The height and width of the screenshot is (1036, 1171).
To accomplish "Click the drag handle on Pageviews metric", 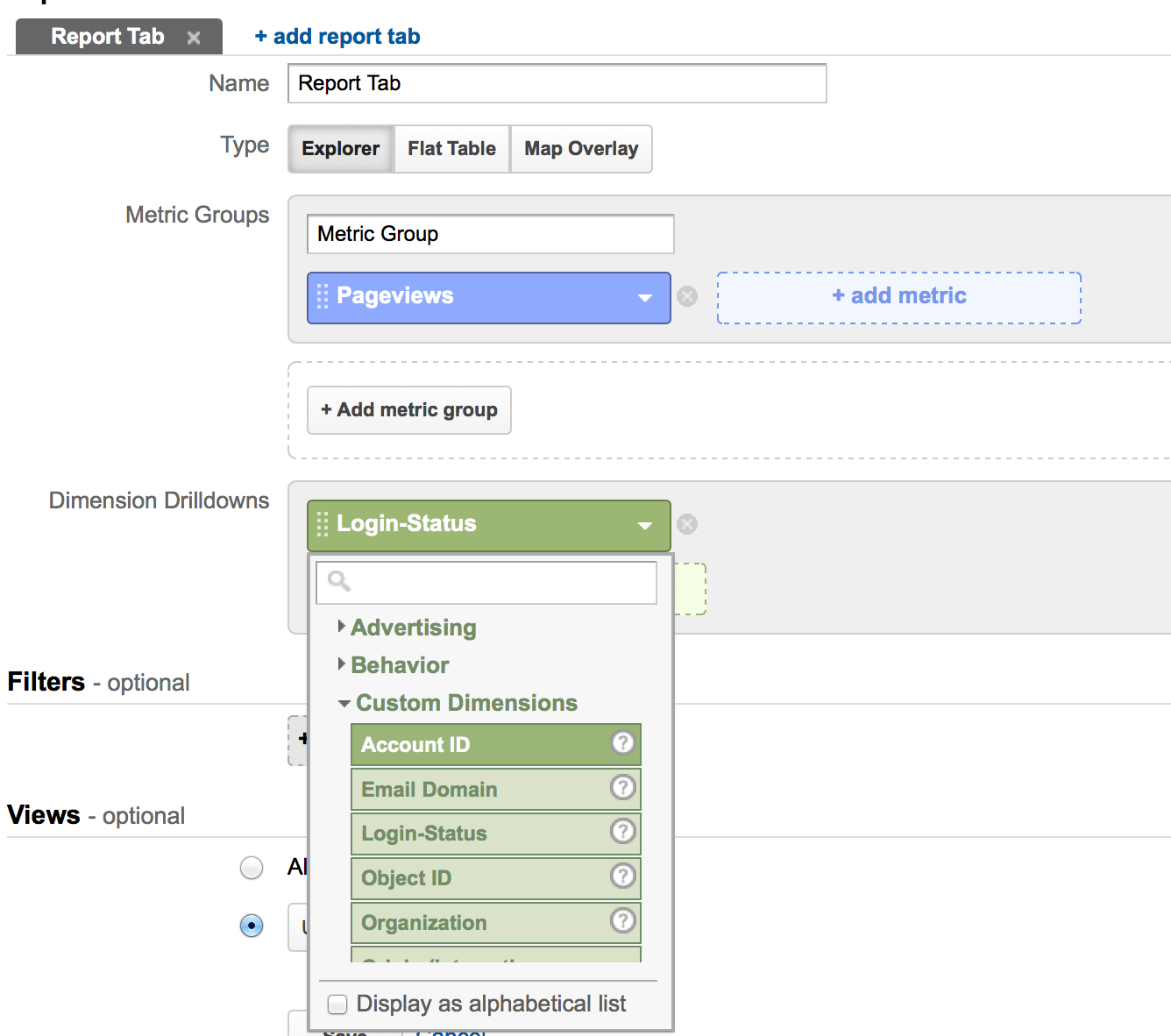I will pyautogui.click(x=322, y=296).
